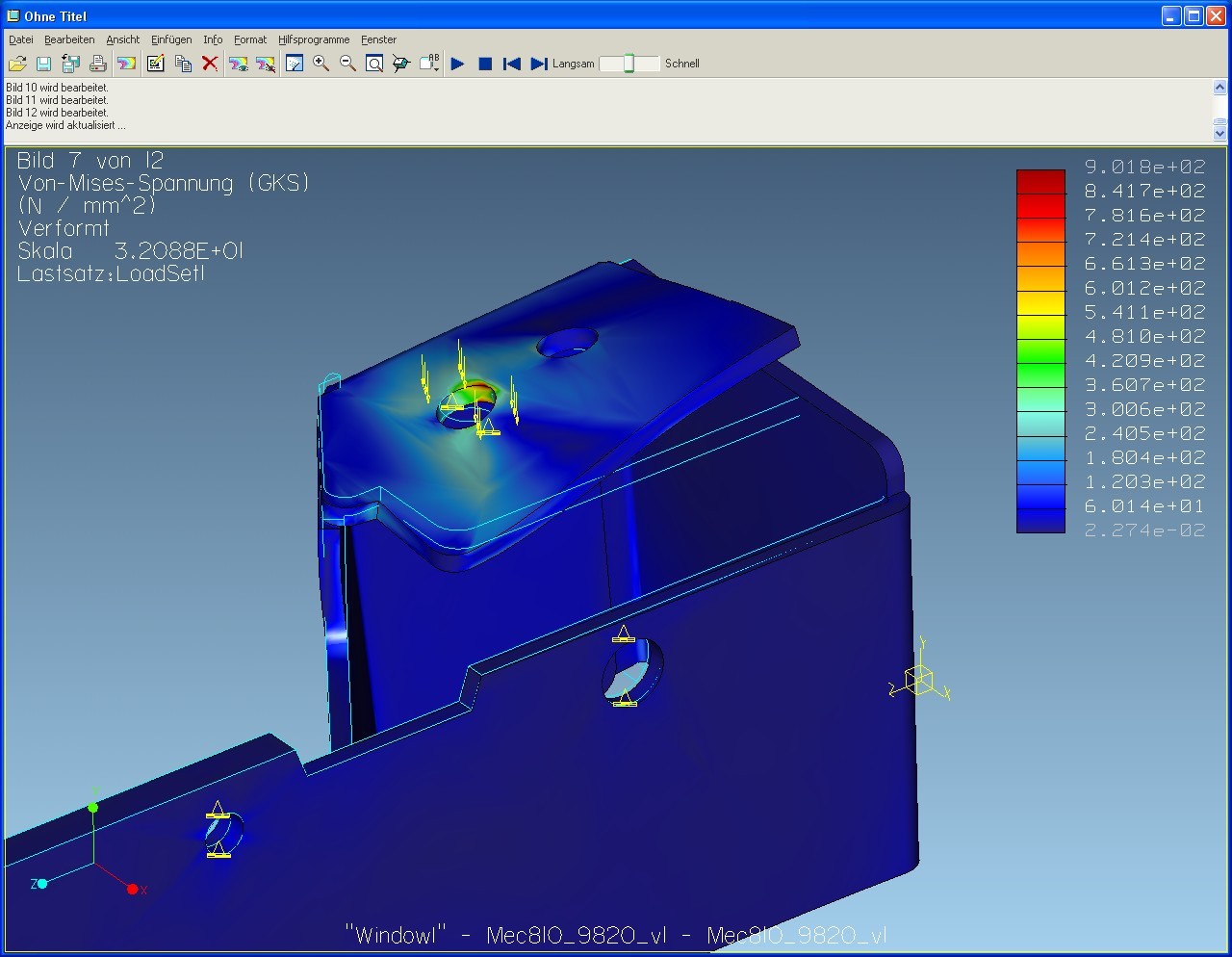Maximize the Ohne Titel window
This screenshot has width=1232, height=957.
click(1193, 15)
